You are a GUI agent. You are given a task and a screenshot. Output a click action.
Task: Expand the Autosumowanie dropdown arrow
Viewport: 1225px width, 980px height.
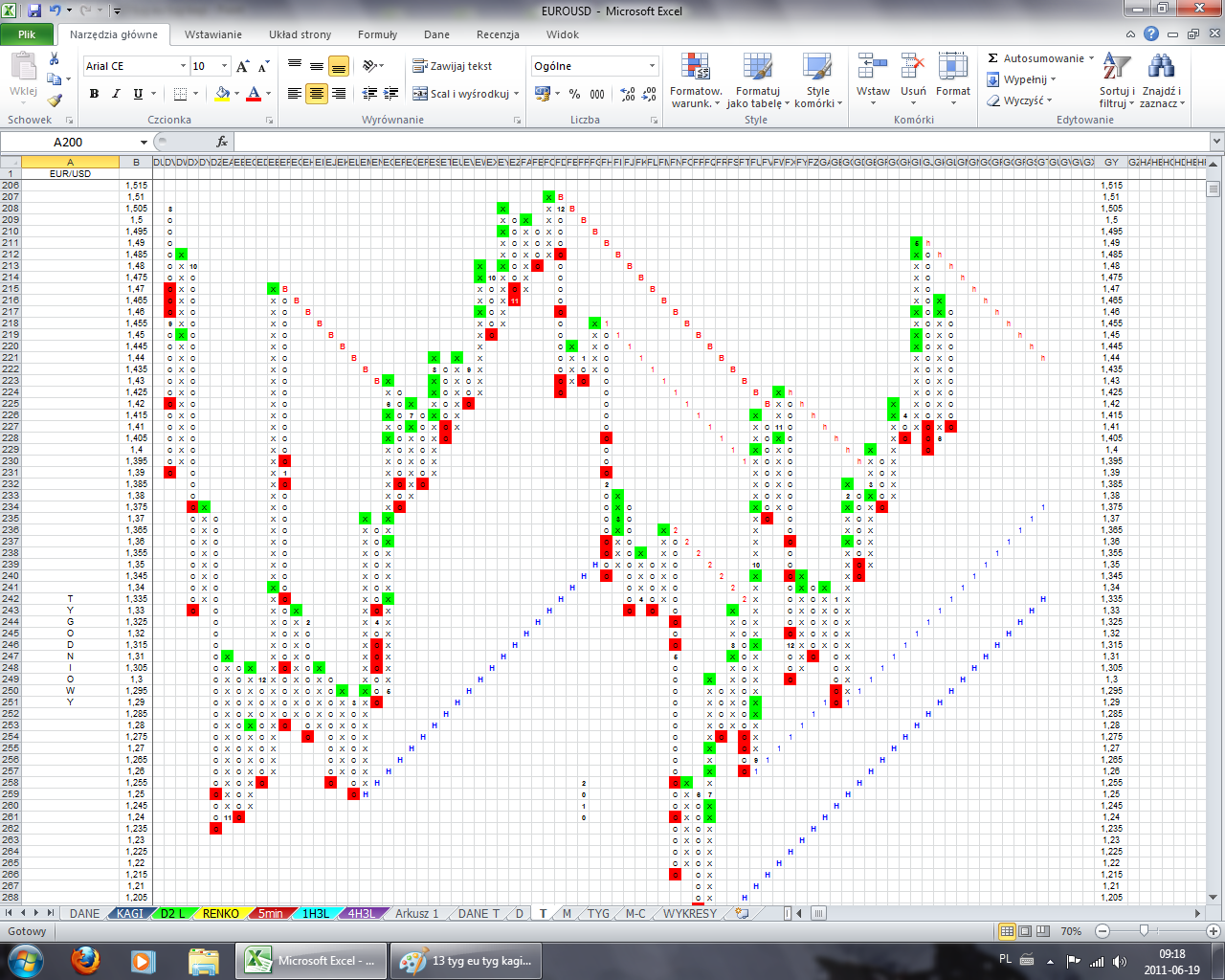[1092, 58]
